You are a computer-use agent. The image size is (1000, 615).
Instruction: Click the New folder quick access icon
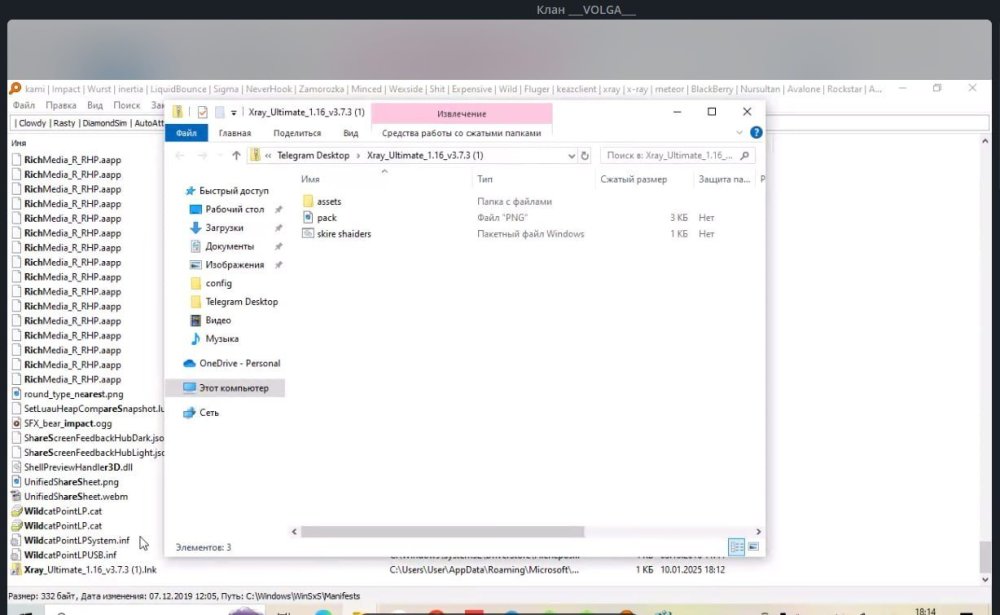click(x=219, y=112)
